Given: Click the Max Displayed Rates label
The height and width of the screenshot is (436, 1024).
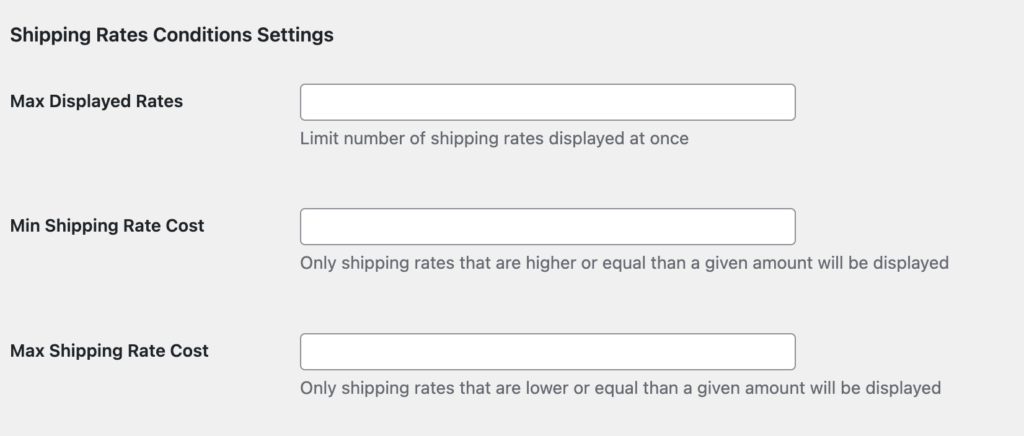Looking at the screenshot, I should click(96, 101).
